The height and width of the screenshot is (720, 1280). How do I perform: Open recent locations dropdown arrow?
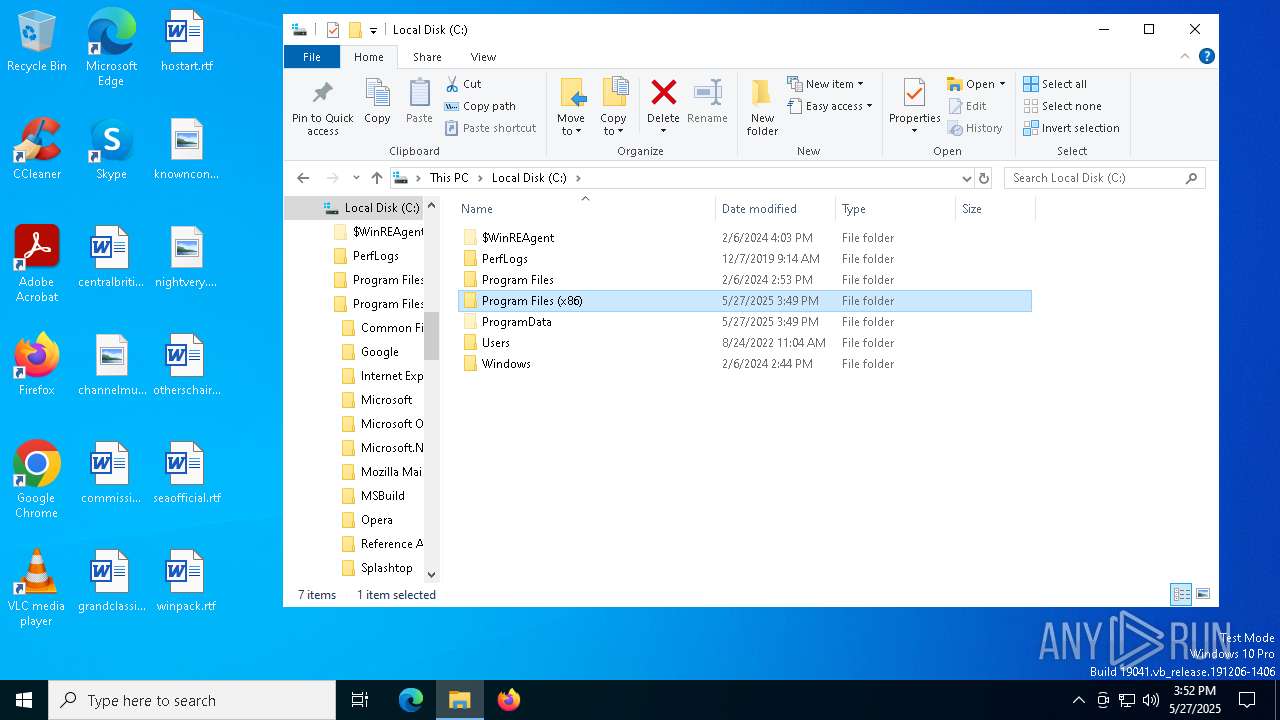point(356,178)
